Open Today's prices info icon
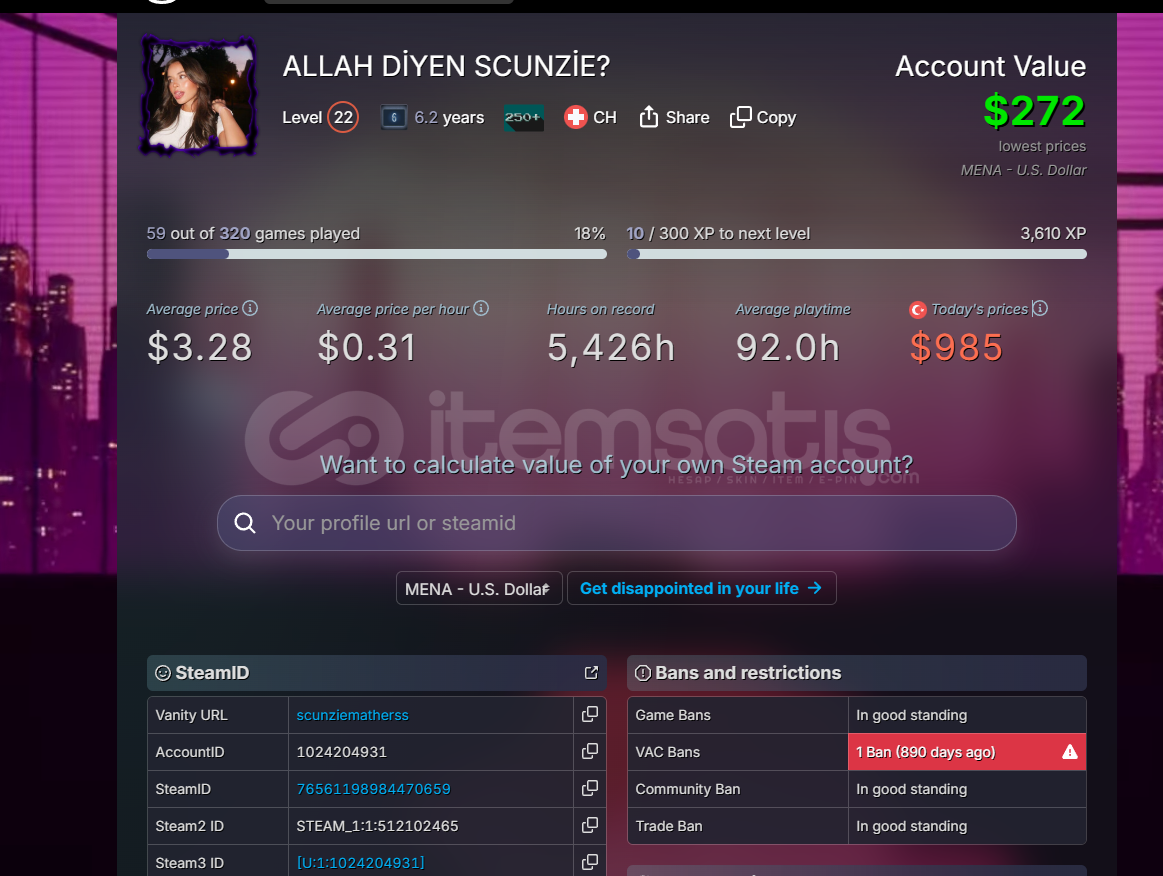1163x876 pixels. coord(1041,308)
